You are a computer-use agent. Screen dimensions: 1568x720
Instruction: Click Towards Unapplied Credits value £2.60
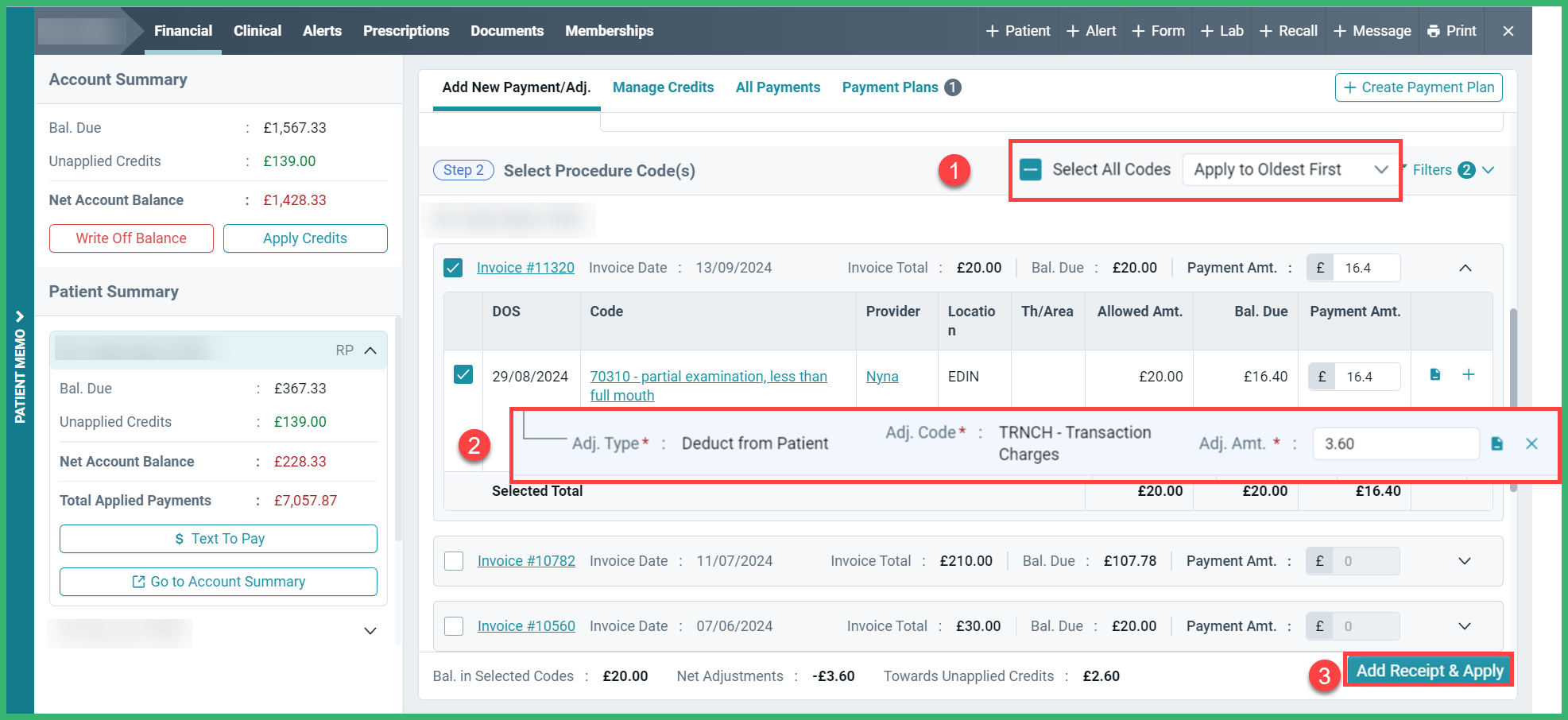point(1101,676)
